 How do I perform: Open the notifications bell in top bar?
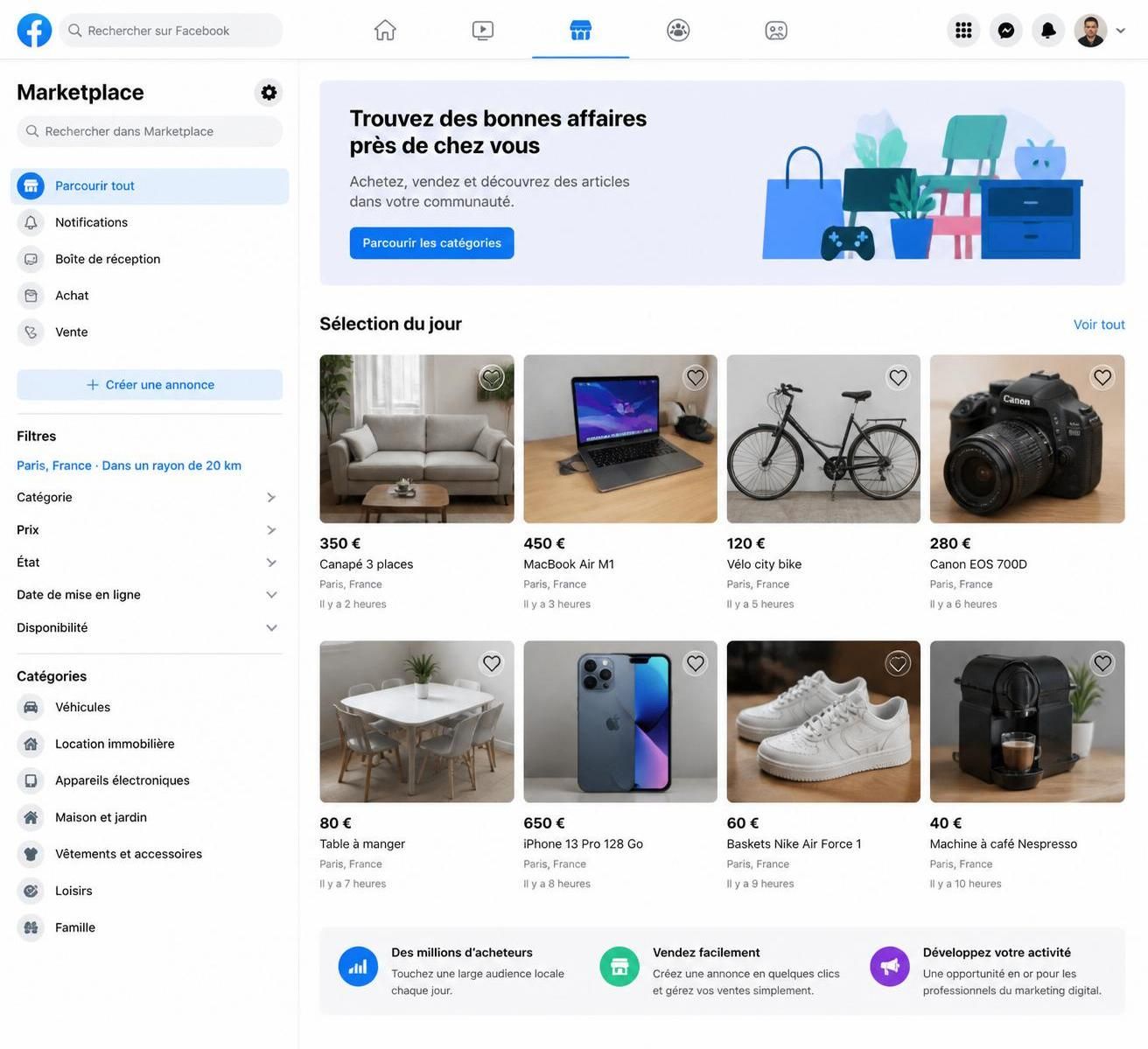coord(1048,31)
